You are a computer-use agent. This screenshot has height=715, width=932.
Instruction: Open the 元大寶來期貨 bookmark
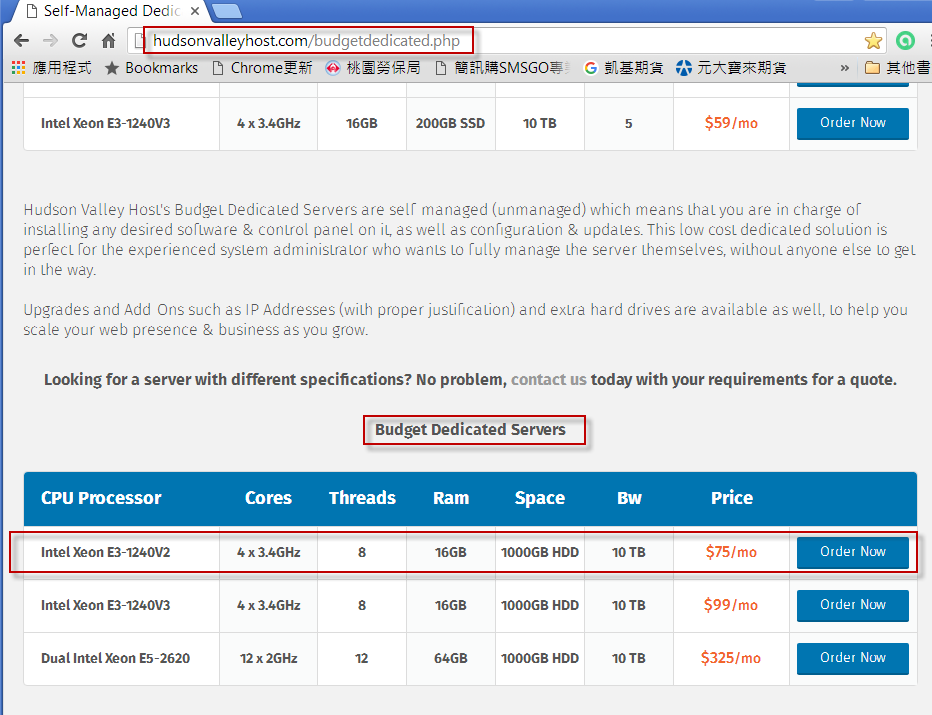click(731, 68)
